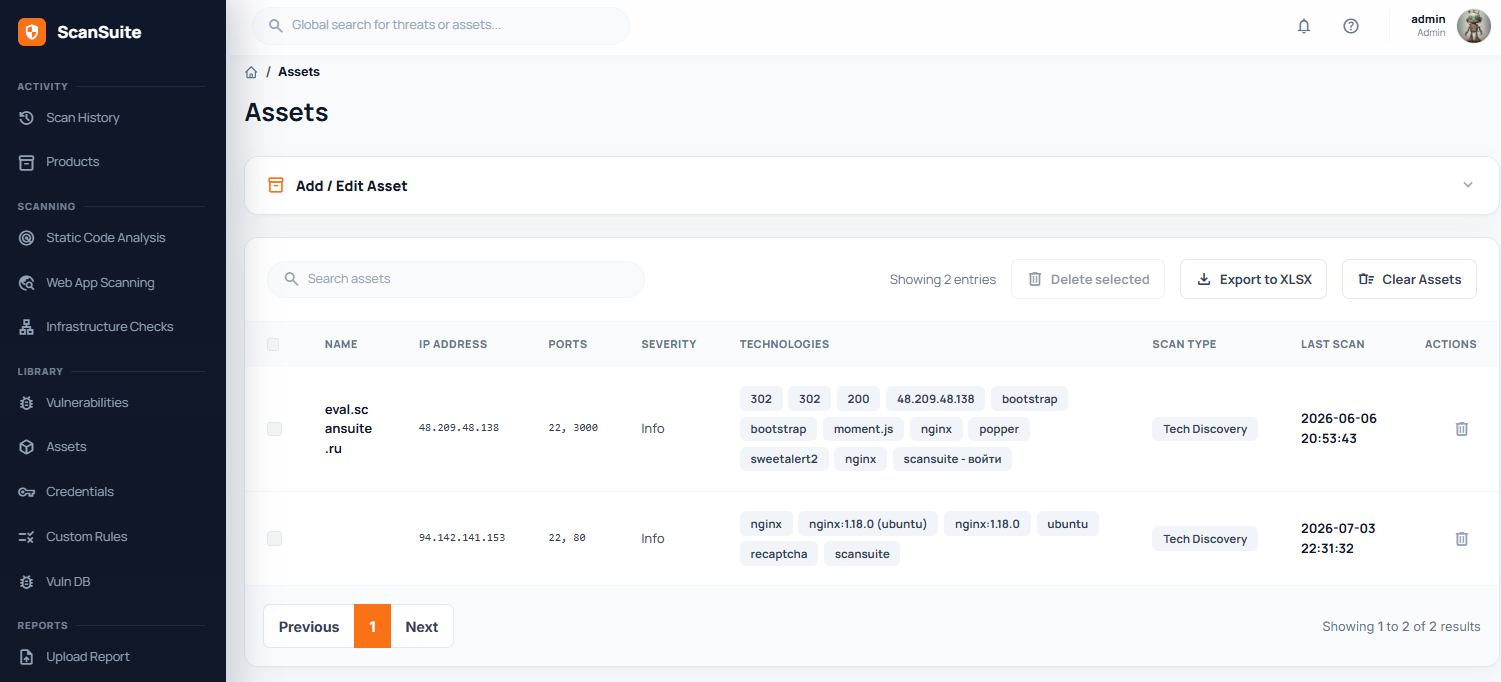Click the Upload Report file icon
Viewport: 1501px width, 682px height.
pos(27,657)
